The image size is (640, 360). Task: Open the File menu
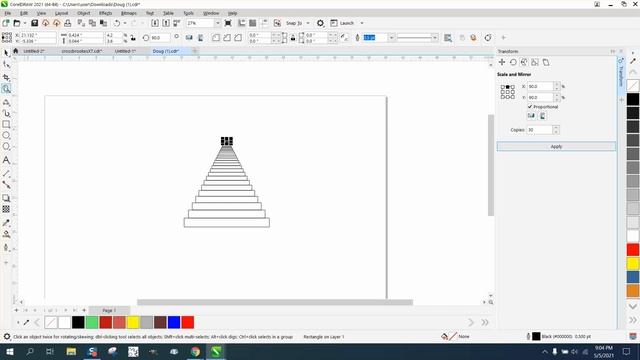click(7, 13)
